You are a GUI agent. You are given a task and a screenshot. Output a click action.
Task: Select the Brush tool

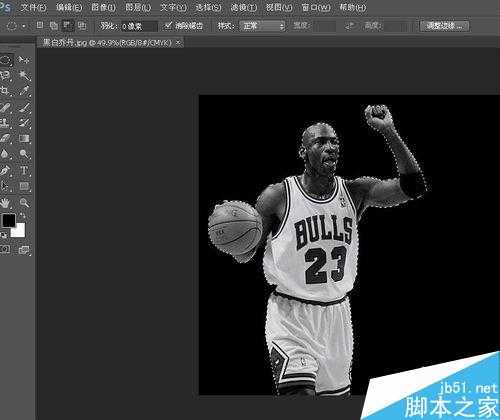[x=24, y=107]
